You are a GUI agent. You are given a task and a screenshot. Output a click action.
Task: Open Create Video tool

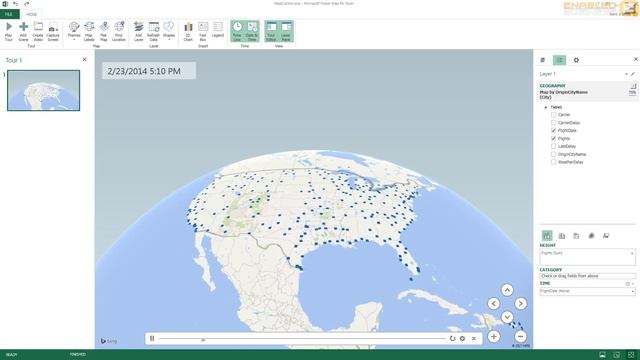(x=38, y=31)
